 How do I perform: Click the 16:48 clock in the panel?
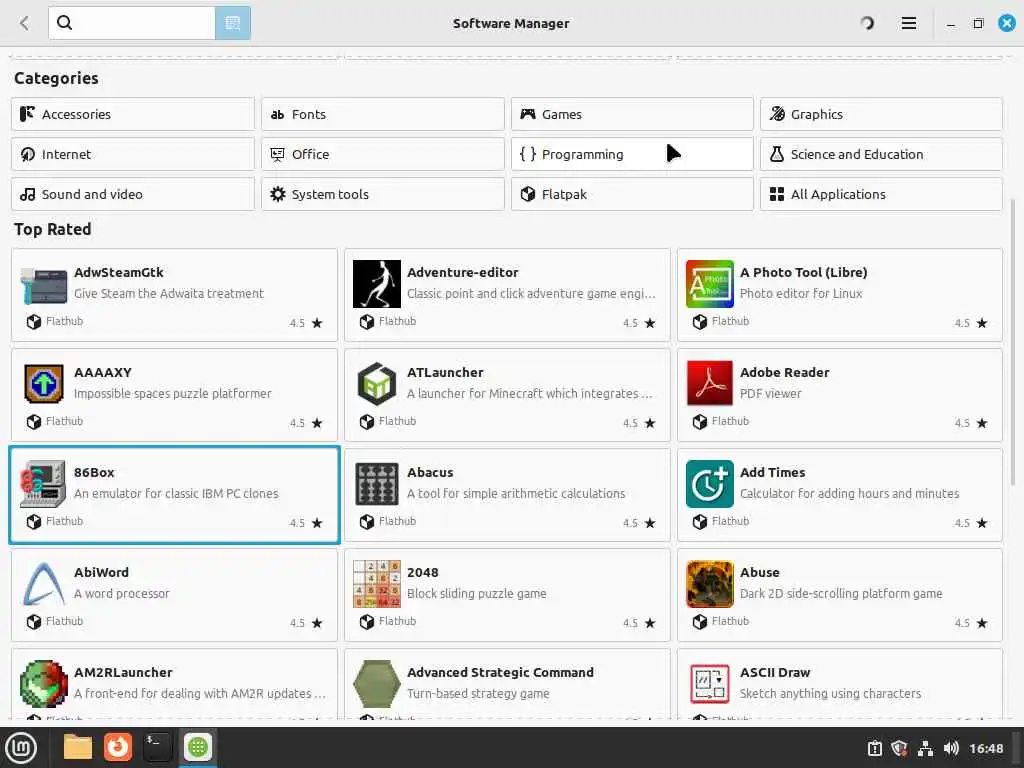(985, 748)
